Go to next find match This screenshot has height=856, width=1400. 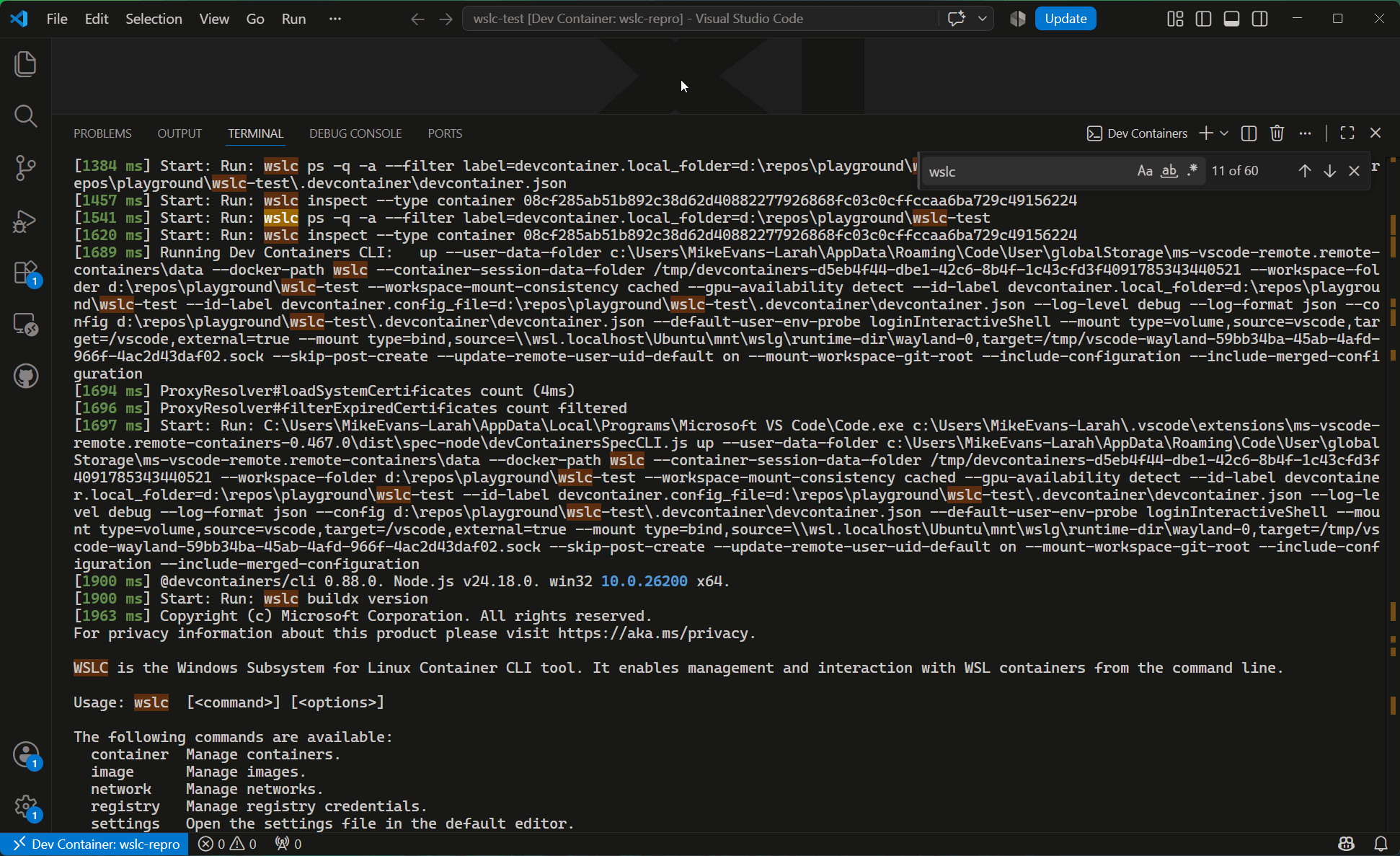coord(1329,171)
